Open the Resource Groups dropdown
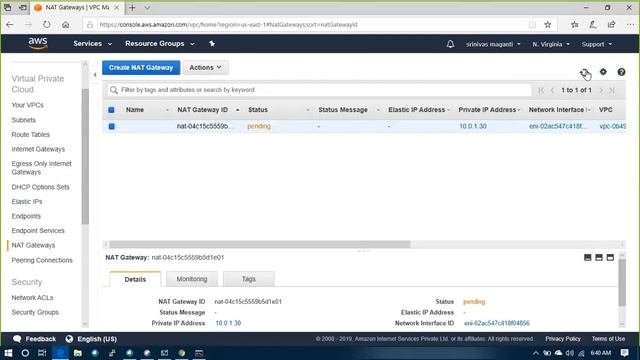The width and height of the screenshot is (640, 360). pyautogui.click(x=160, y=44)
